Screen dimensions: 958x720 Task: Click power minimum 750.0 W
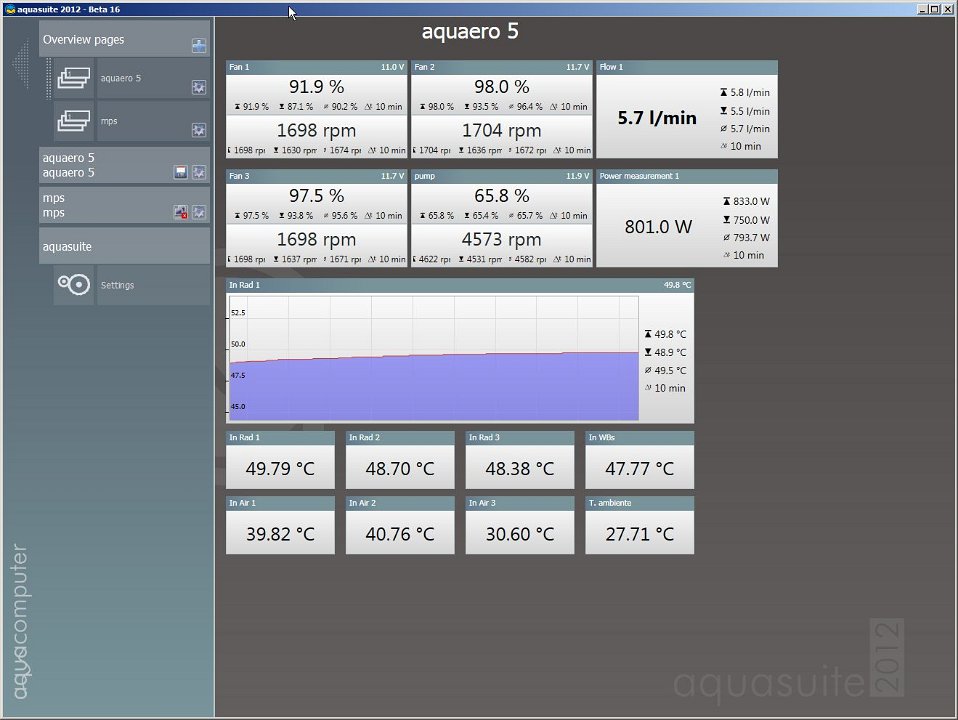click(x=746, y=219)
